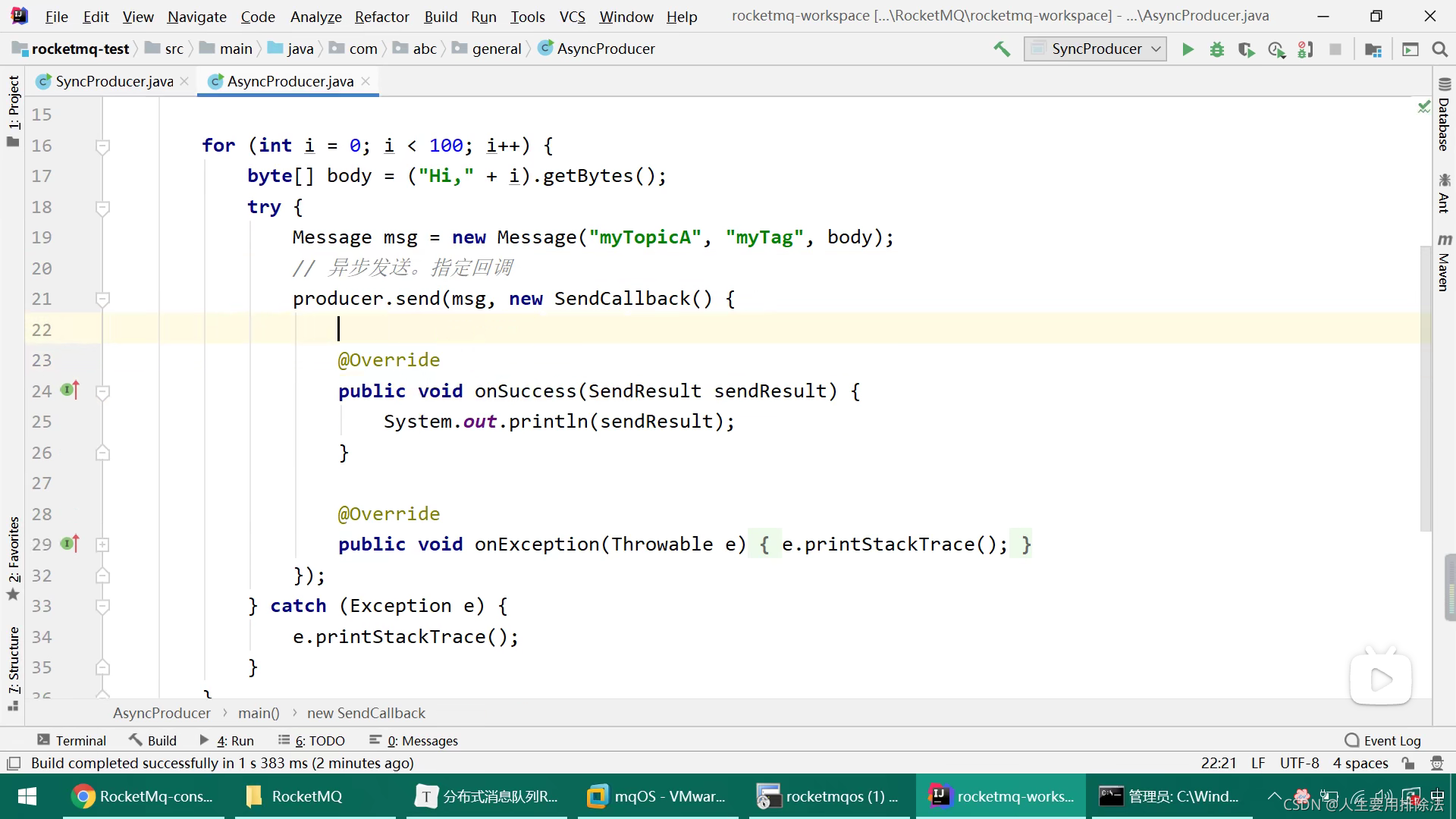Open the Refactor menu
The height and width of the screenshot is (819, 1456).
[x=381, y=17]
